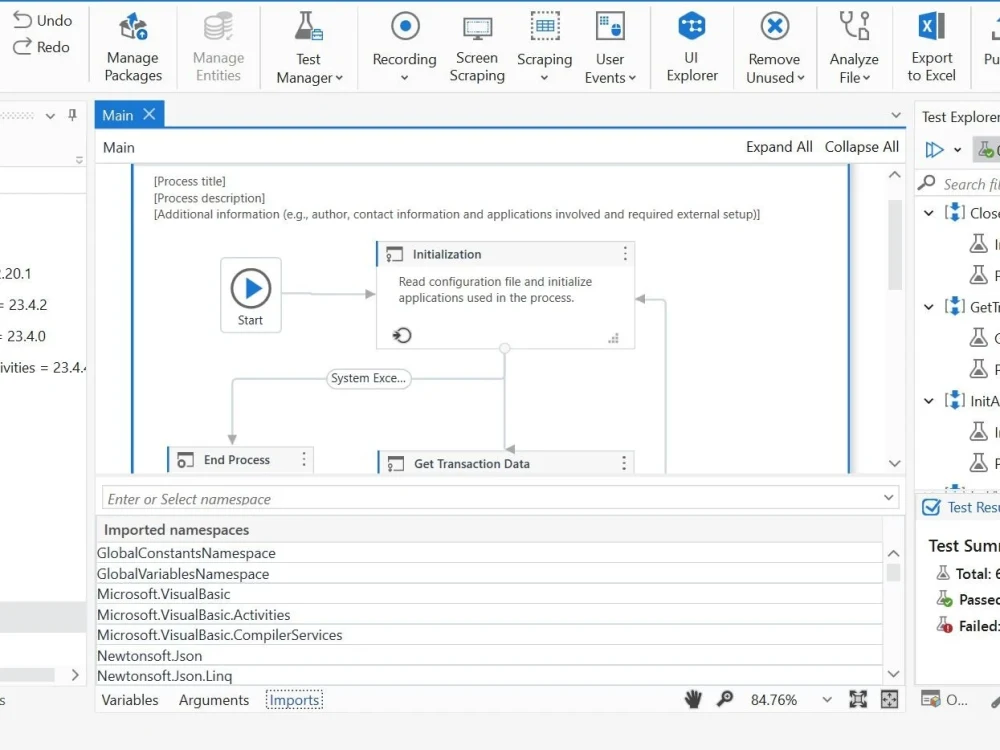Open the zoom percentage dropdown
This screenshot has width=1000, height=750.
[828, 700]
